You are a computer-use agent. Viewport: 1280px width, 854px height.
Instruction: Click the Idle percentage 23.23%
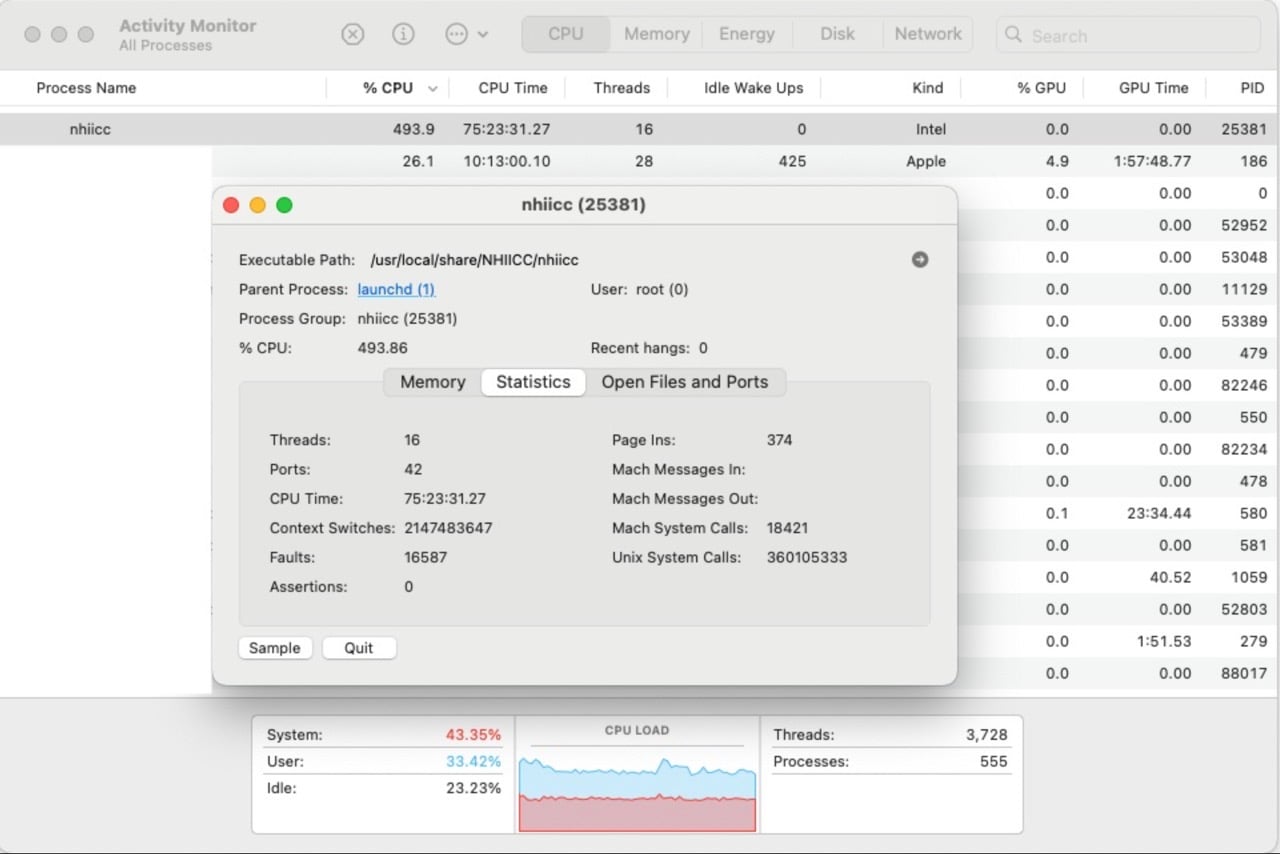click(x=473, y=788)
